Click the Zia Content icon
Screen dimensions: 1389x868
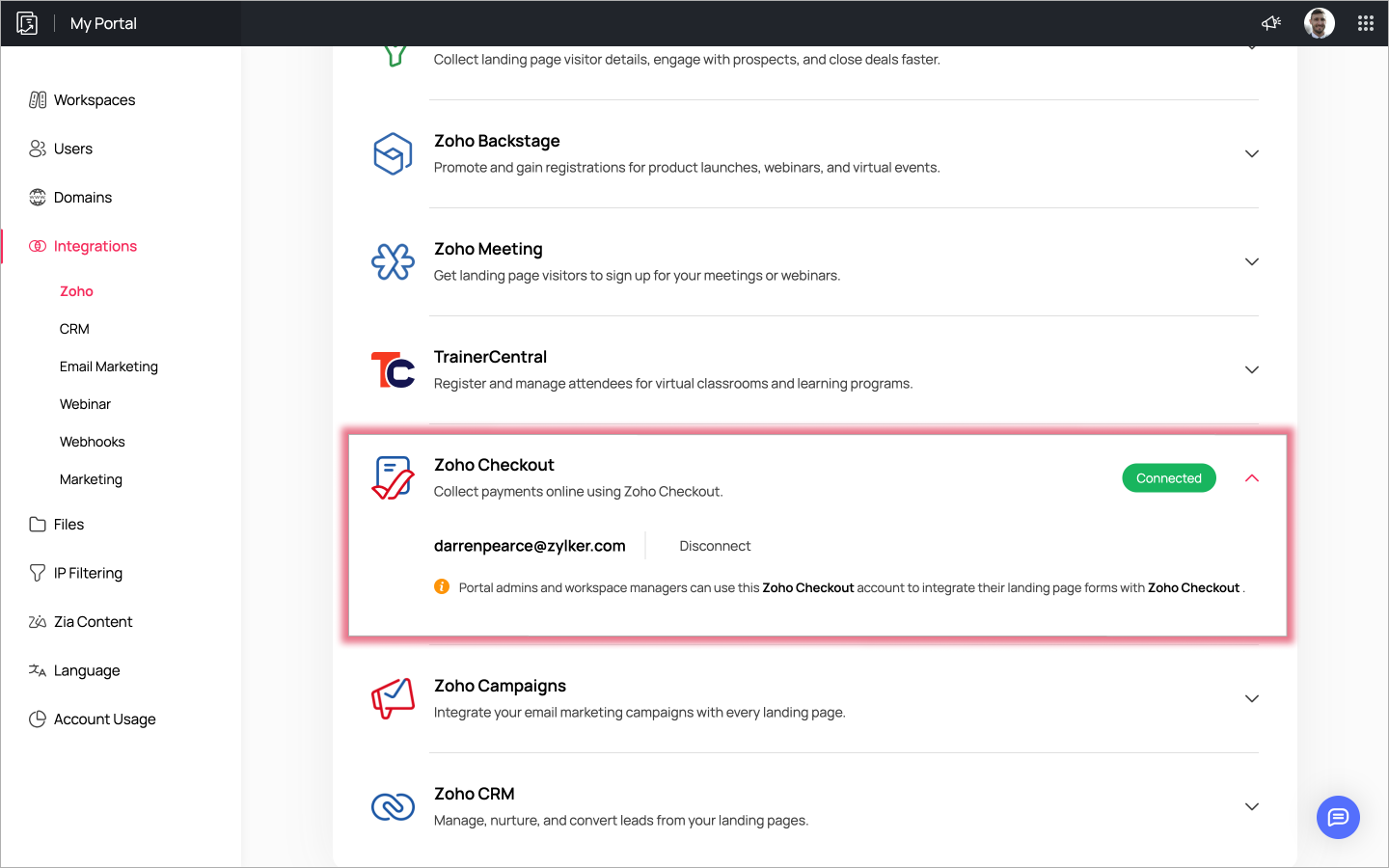tap(38, 622)
